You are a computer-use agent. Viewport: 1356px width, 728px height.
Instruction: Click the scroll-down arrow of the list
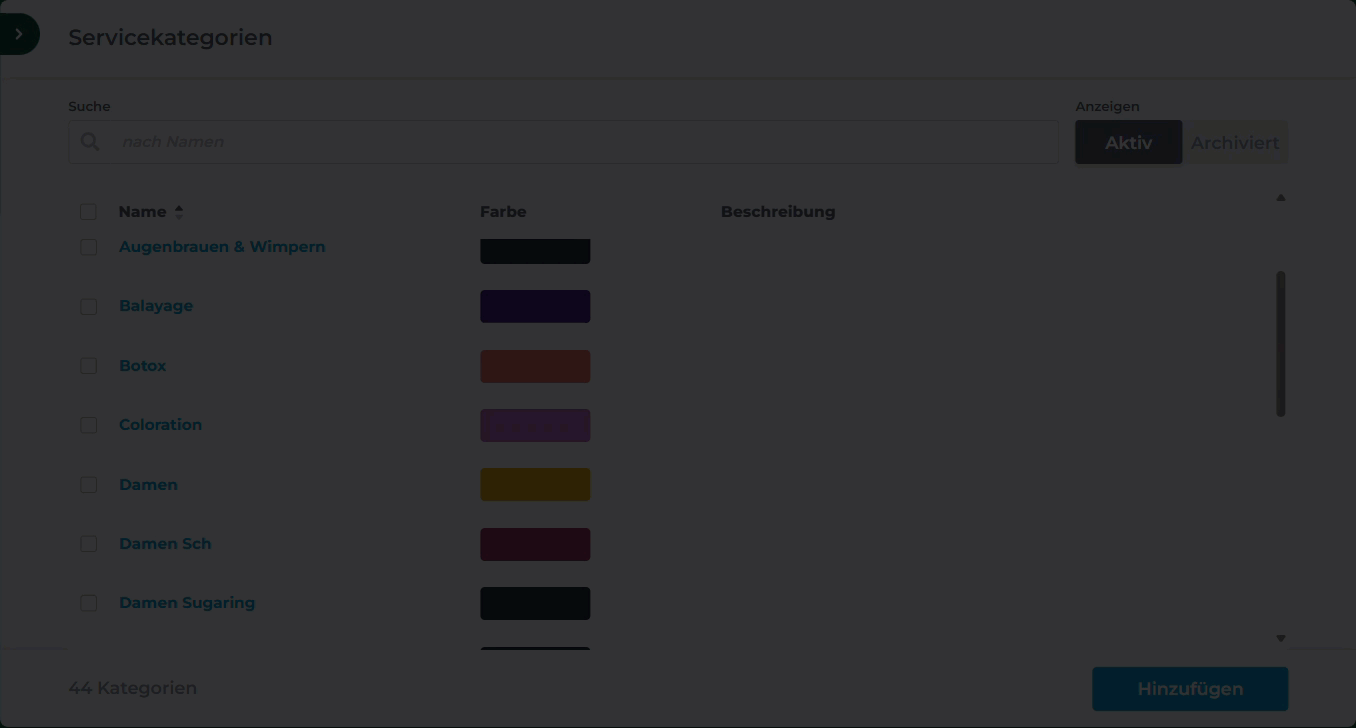1281,638
